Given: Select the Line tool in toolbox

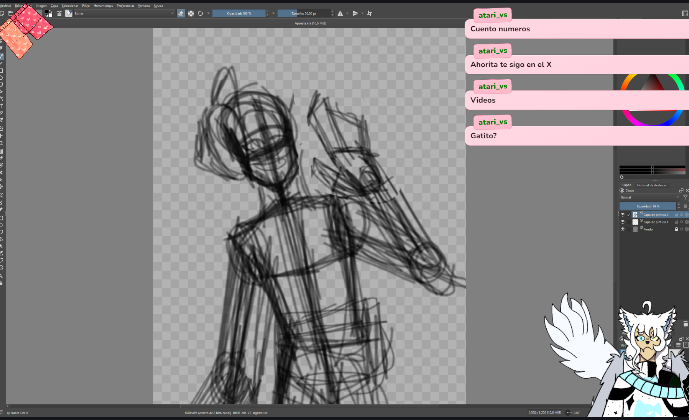Looking at the screenshot, I should click(2, 63).
